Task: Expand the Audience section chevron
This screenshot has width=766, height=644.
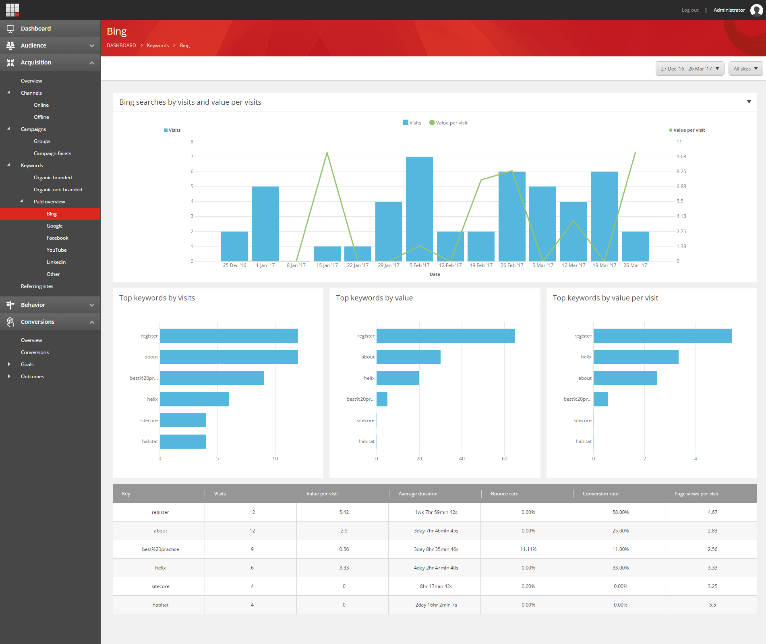Action: click(x=92, y=45)
